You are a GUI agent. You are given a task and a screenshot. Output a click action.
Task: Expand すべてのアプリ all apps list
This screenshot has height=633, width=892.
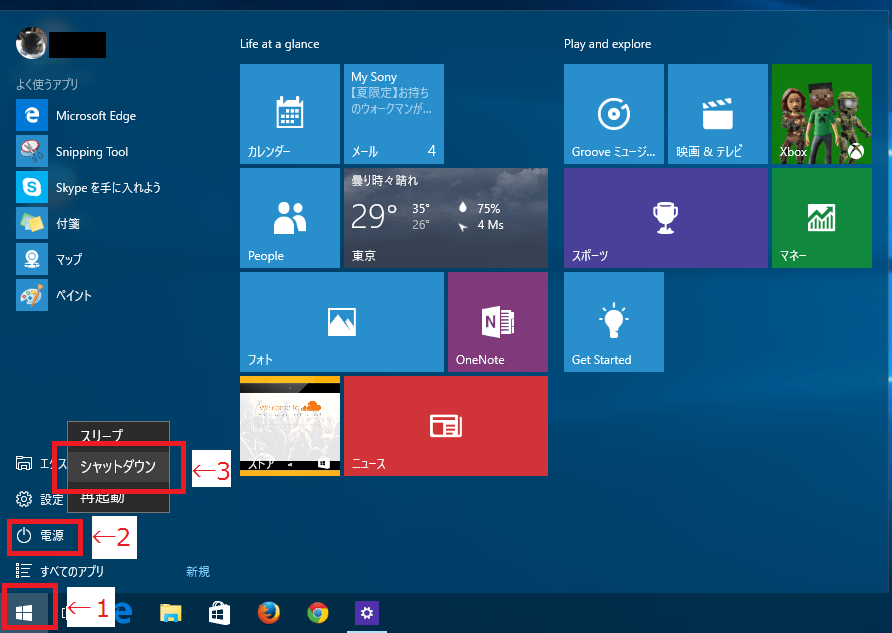coord(70,571)
